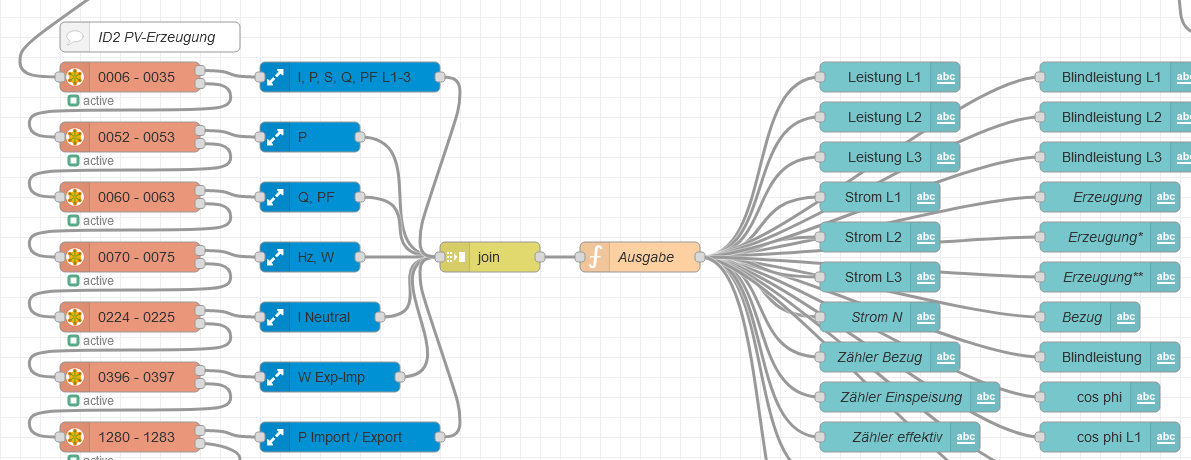Click the abc text icon on Zähler Bezug
1191x460 pixels.
(946, 357)
